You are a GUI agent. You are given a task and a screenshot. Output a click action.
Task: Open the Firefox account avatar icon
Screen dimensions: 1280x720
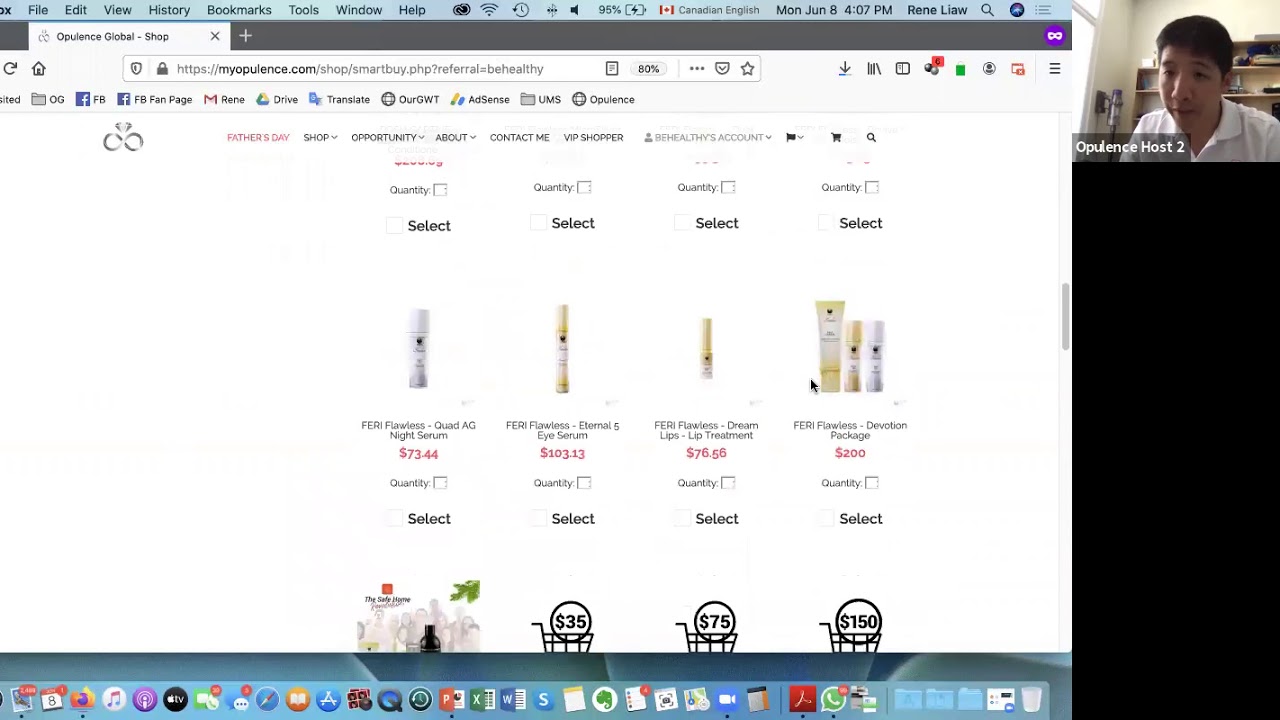[x=989, y=68]
